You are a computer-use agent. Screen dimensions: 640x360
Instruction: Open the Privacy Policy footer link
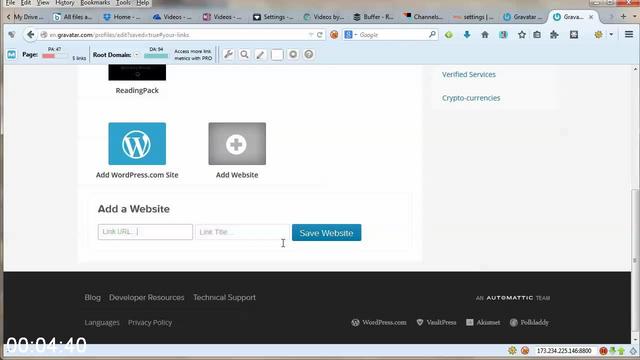click(150, 322)
